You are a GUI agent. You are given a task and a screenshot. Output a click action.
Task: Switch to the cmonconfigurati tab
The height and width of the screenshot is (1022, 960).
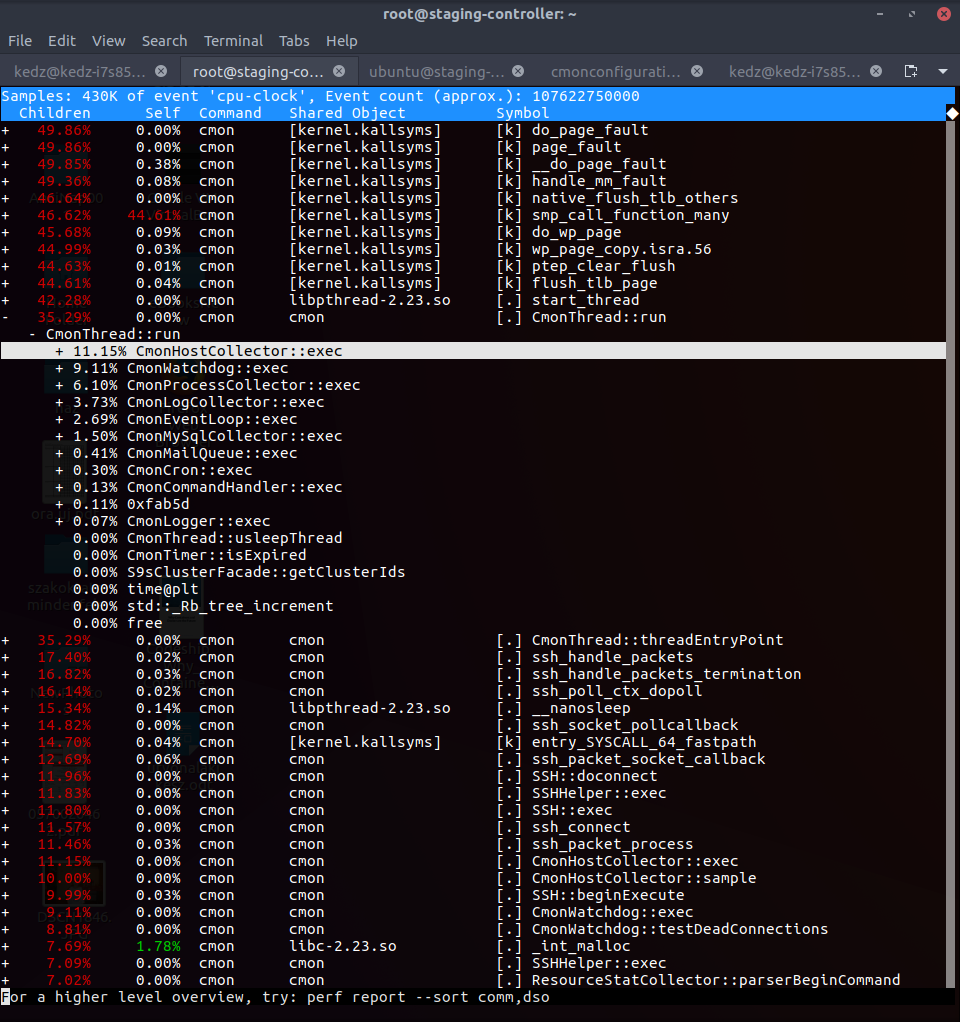tap(615, 72)
